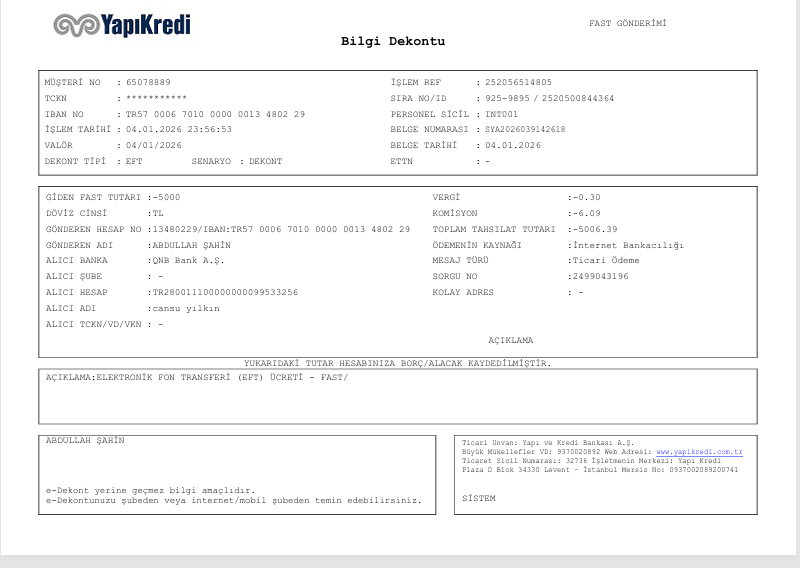This screenshot has height=568, width=800.
Task: Select the VERGİ value -0.30
Action: coord(587,197)
